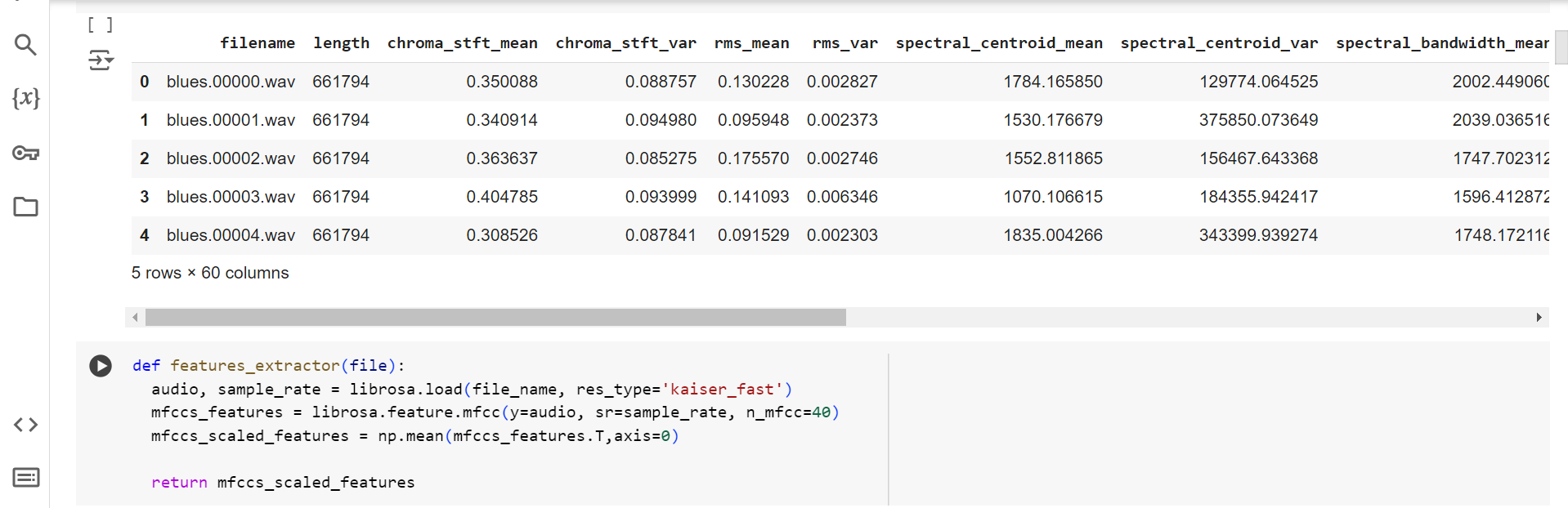Open the terminal panel icon
Viewport: 1568px width, 508px height.
25,478
